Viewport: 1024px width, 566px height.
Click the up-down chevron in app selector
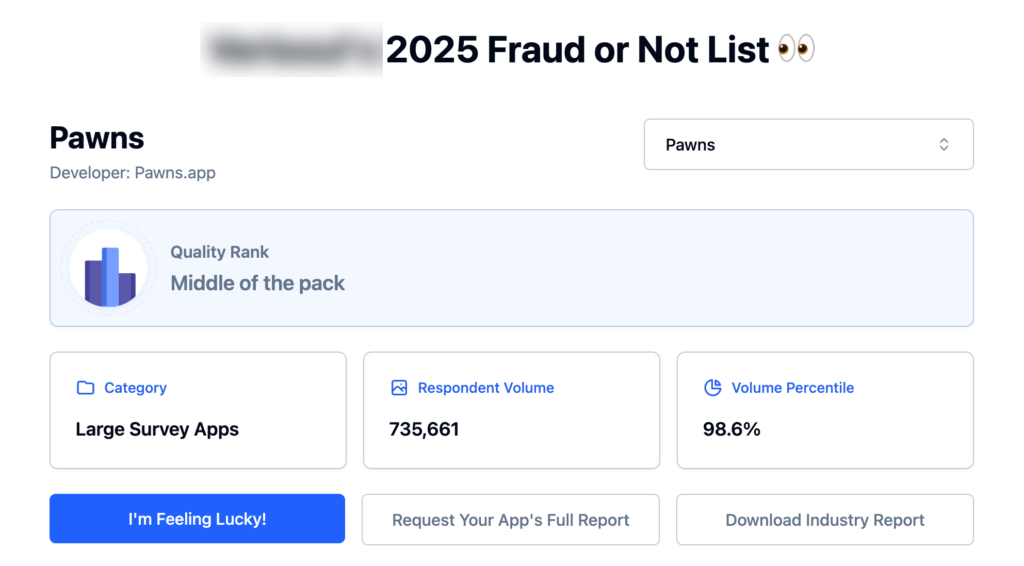click(943, 145)
